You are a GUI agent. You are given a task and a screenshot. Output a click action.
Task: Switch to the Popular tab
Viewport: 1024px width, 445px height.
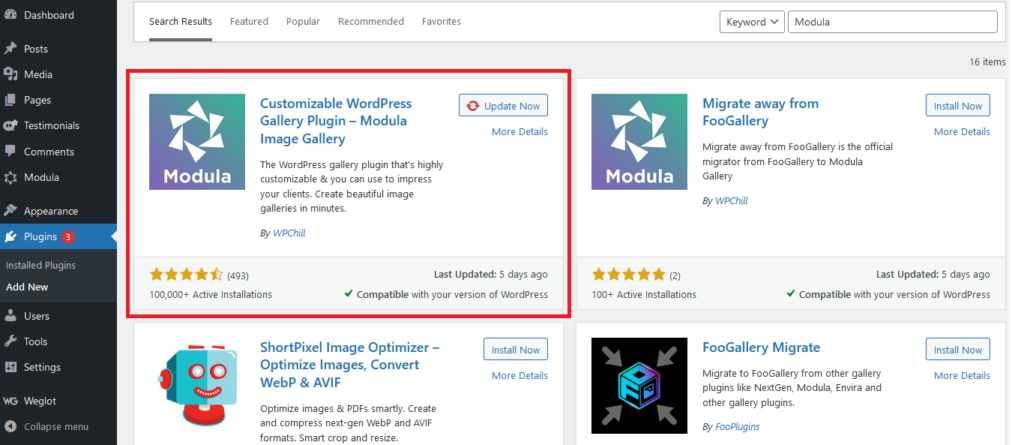[x=303, y=21]
